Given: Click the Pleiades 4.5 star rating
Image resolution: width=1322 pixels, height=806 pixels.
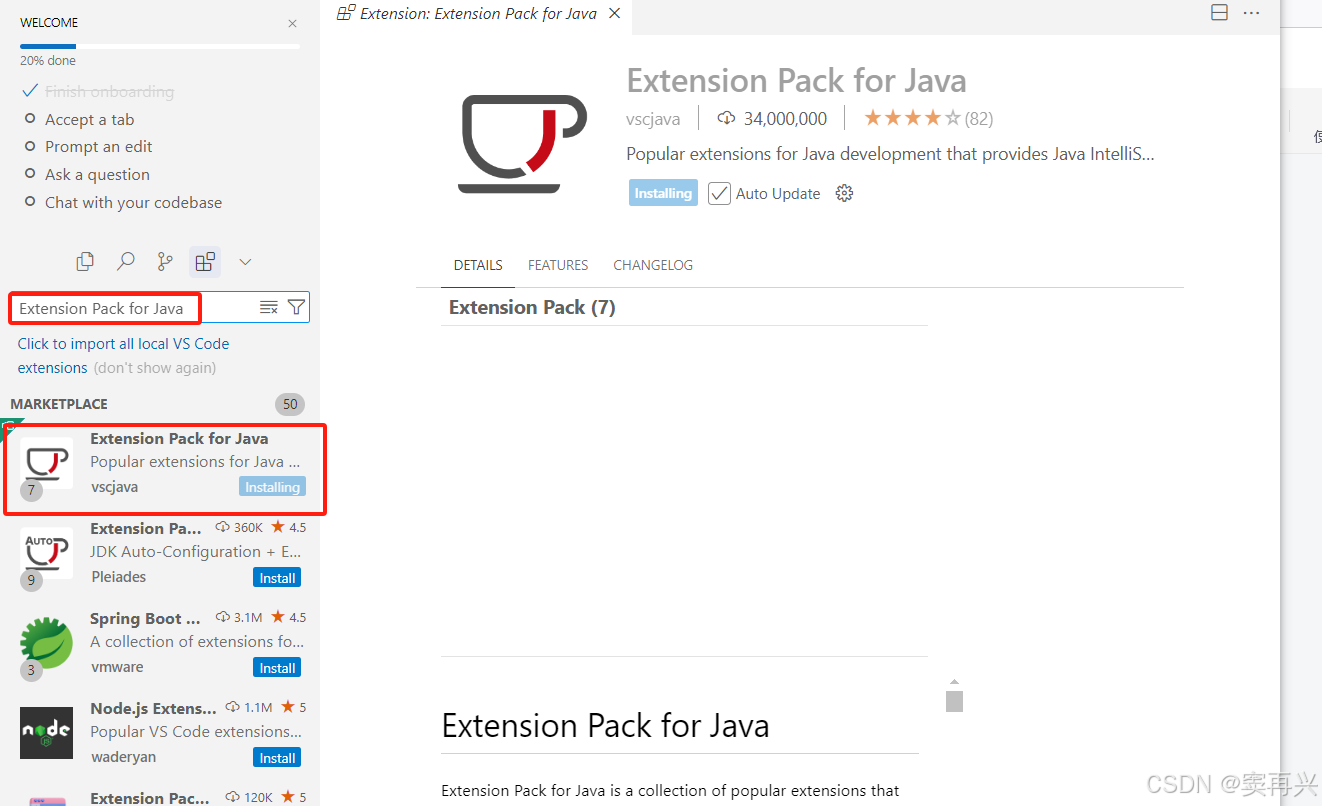Looking at the screenshot, I should pyautogui.click(x=289, y=527).
